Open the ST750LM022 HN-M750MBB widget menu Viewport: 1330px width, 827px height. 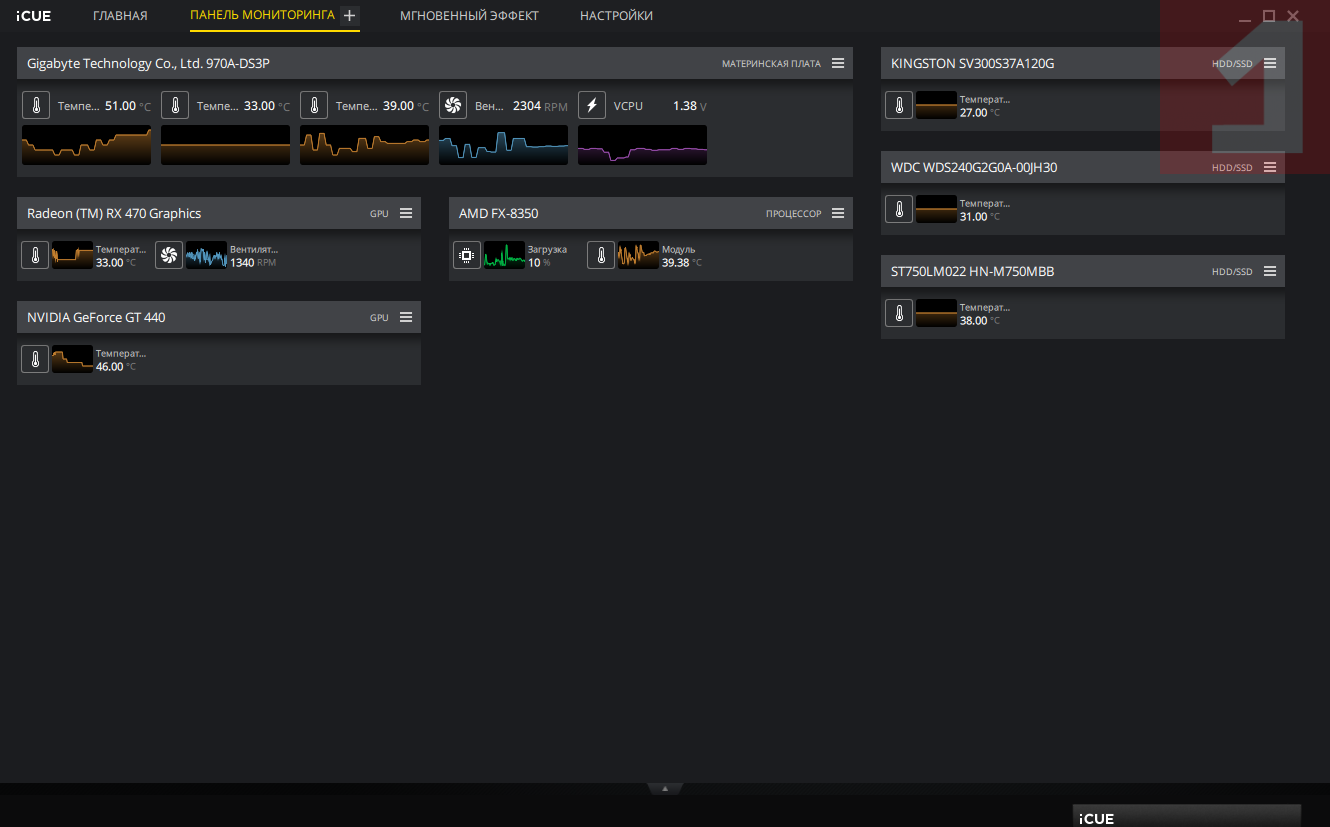point(1270,271)
